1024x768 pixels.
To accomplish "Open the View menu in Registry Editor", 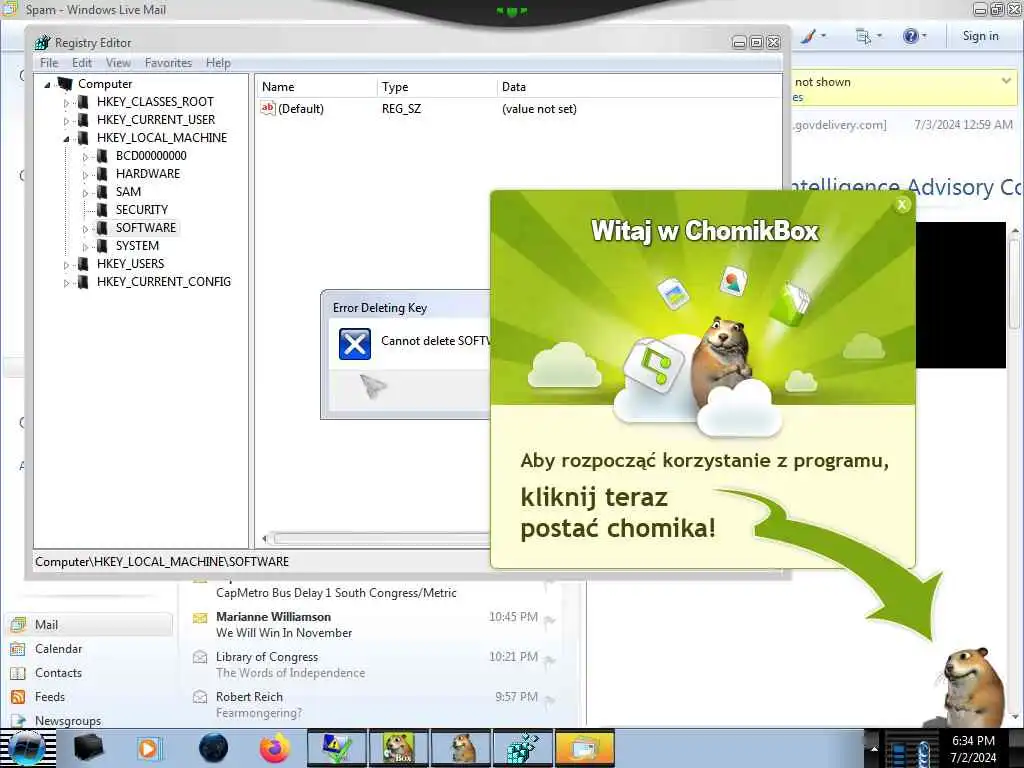I will (118, 63).
